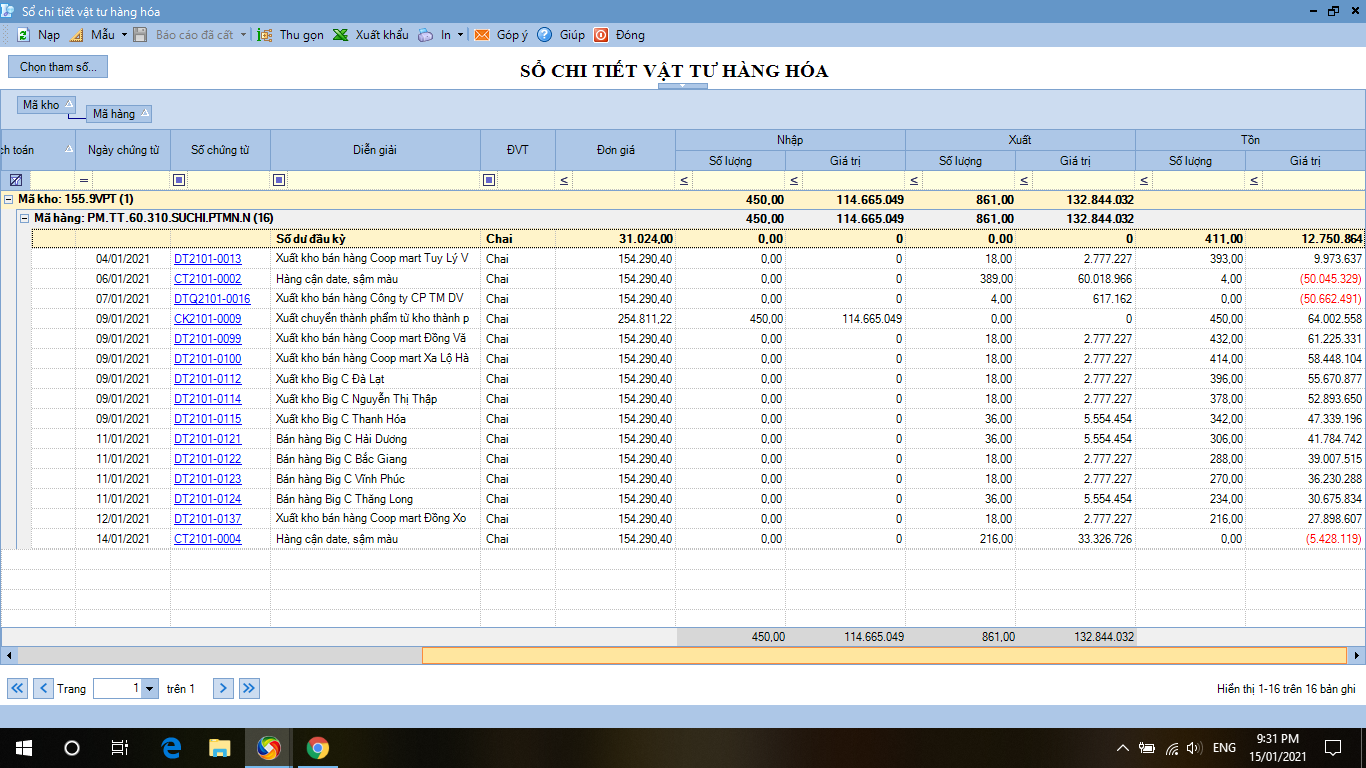The height and width of the screenshot is (768, 1366).
Task: Click the Đơn giá filter input field
Action: tap(624, 180)
